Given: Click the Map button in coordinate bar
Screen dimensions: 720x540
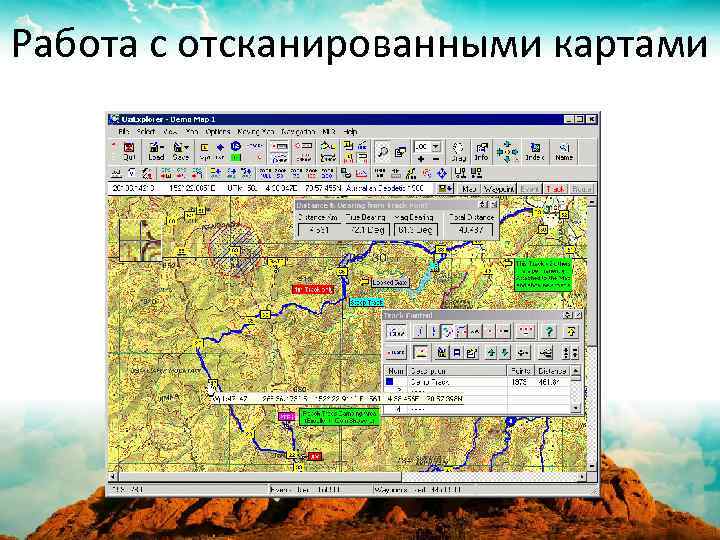Looking at the screenshot, I should (469, 189).
